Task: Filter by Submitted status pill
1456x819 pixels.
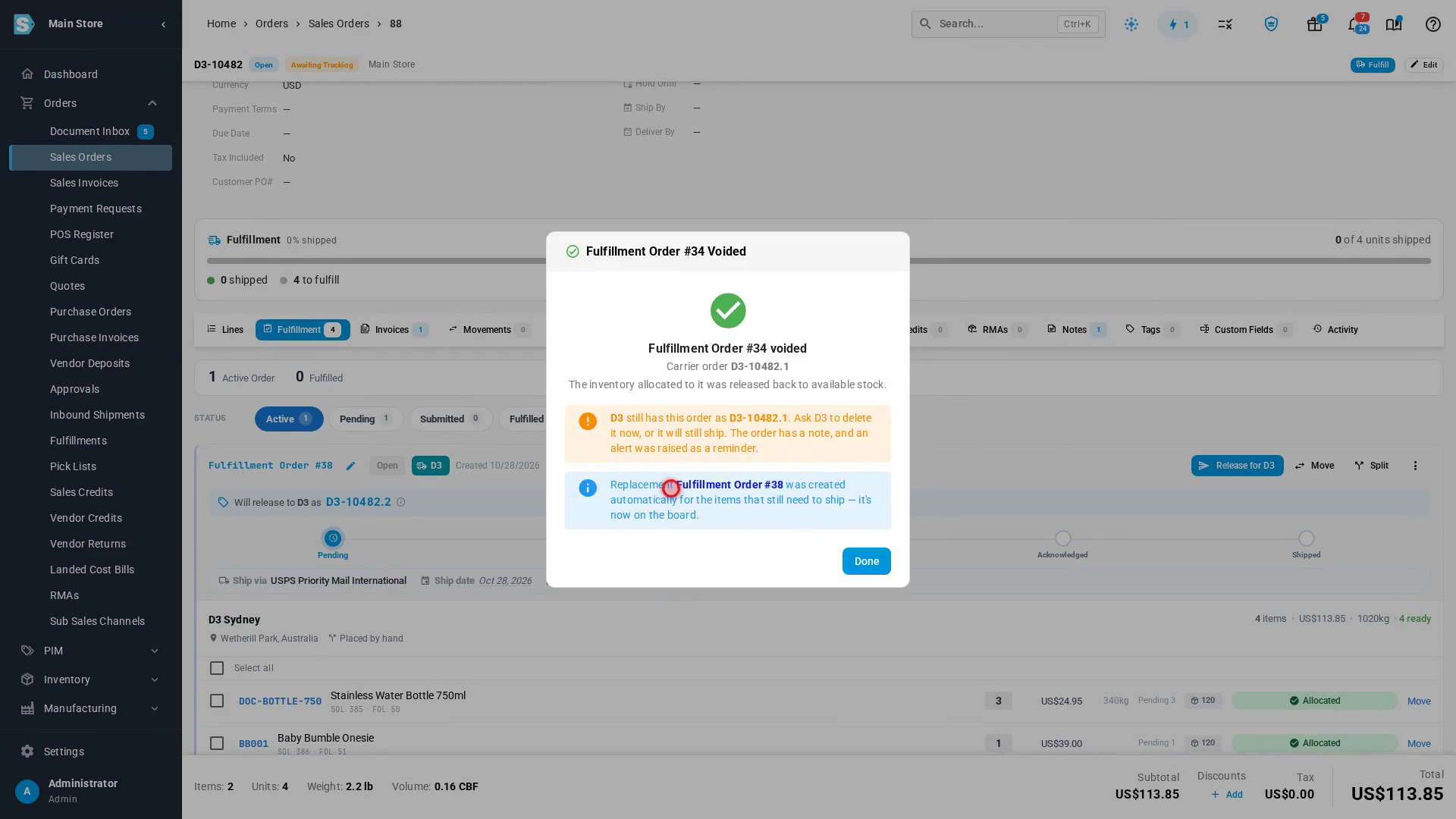Action: [x=450, y=419]
